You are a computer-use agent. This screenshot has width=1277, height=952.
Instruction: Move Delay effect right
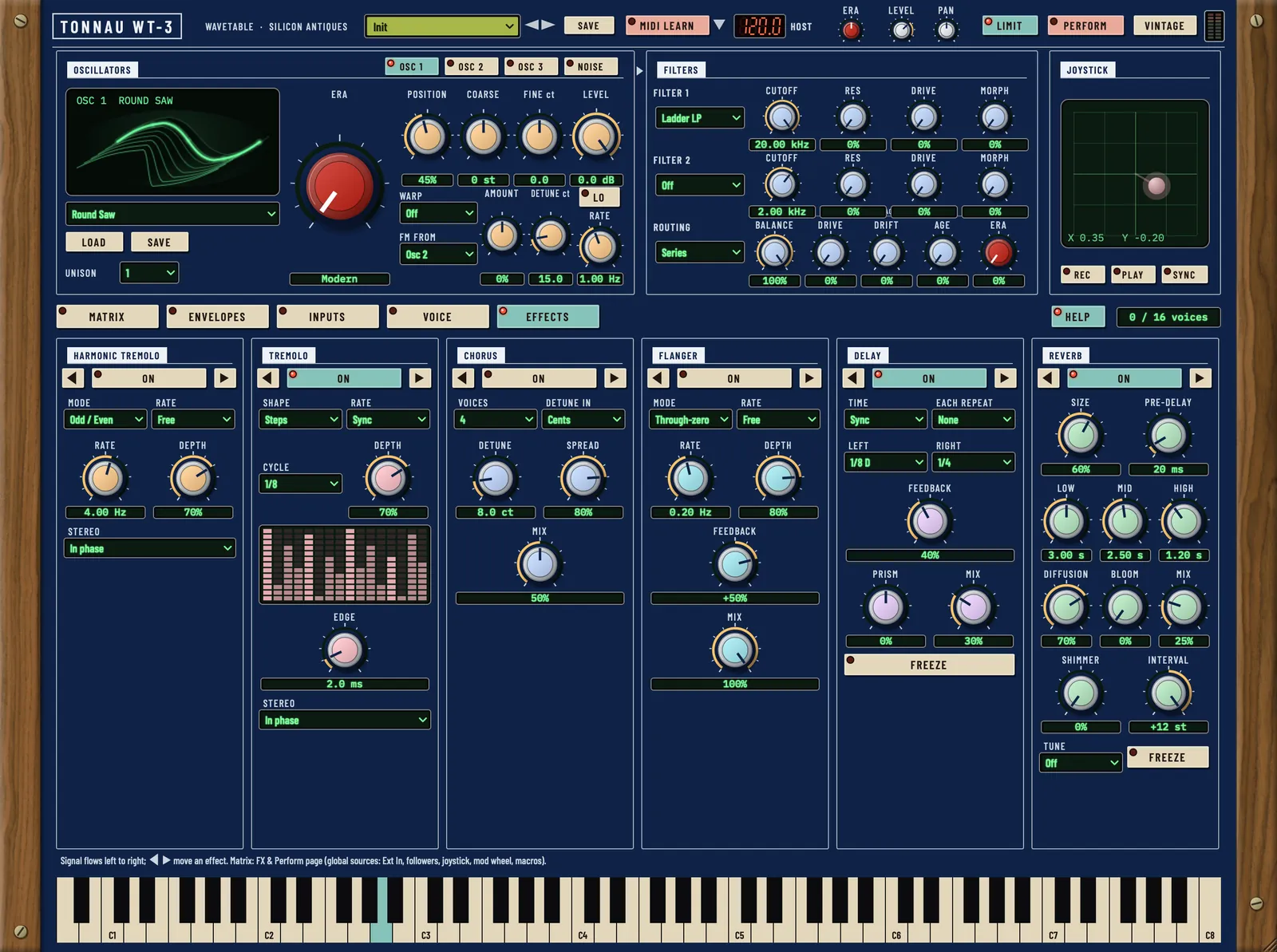[1005, 378]
